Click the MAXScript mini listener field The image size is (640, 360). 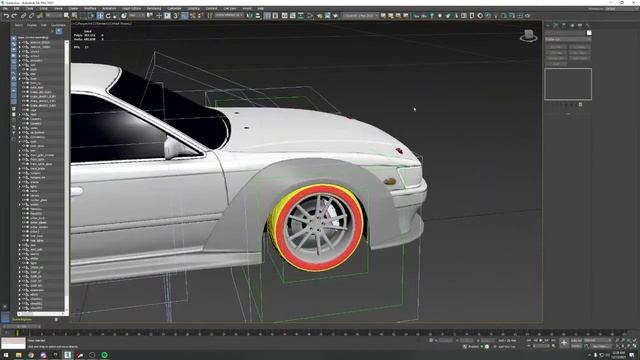coord(13,343)
